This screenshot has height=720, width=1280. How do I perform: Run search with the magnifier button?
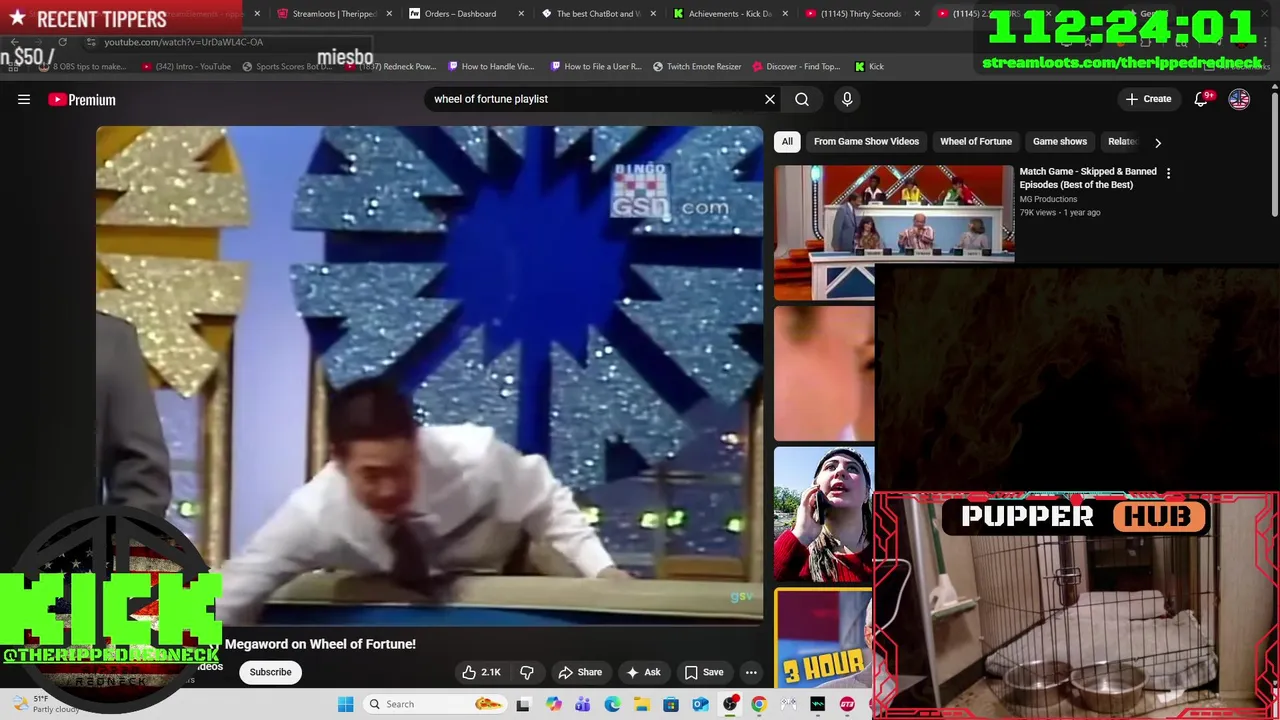click(802, 99)
